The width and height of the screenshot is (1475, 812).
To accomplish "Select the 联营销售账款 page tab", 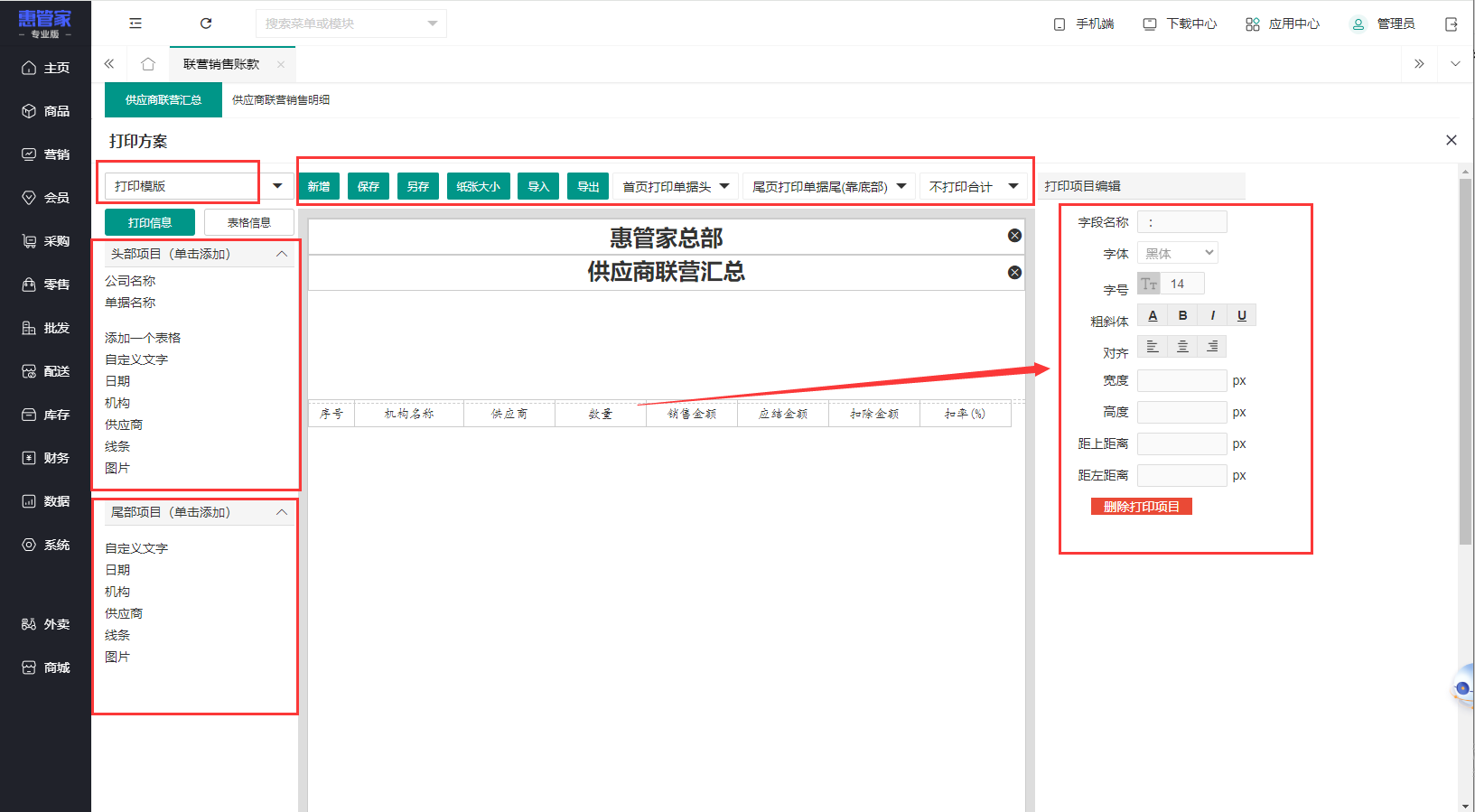I will [221, 64].
